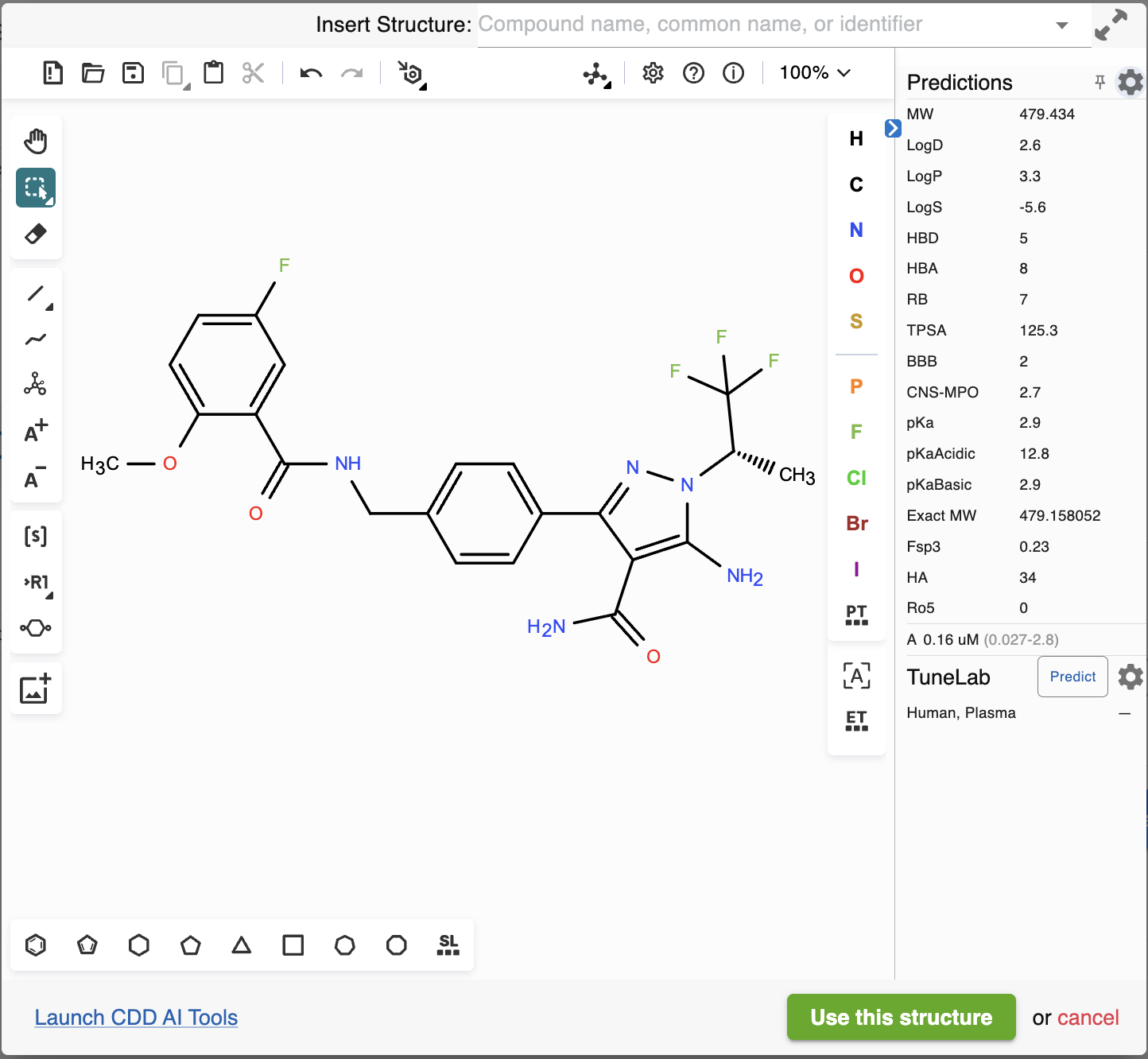
Task: Select the R-group tool
Action: (37, 582)
